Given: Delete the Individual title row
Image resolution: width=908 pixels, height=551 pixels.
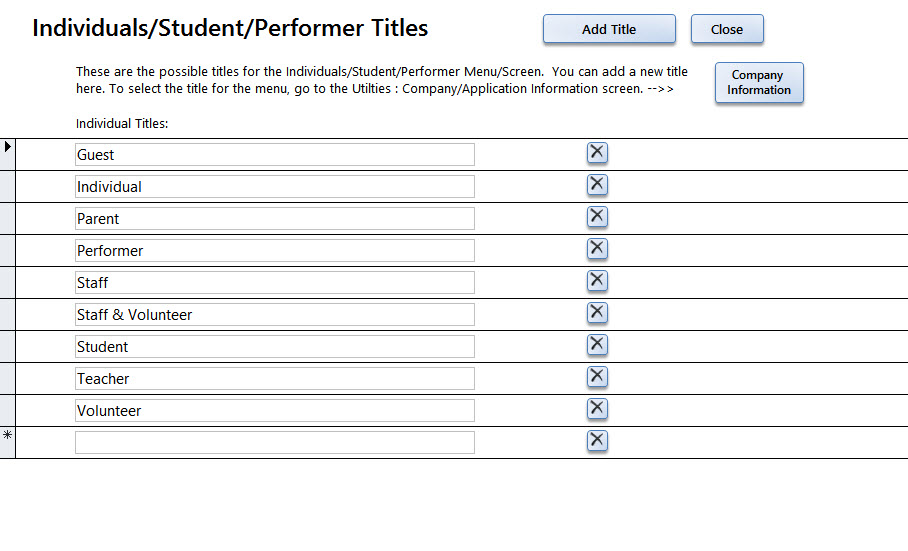Looking at the screenshot, I should [x=597, y=185].
